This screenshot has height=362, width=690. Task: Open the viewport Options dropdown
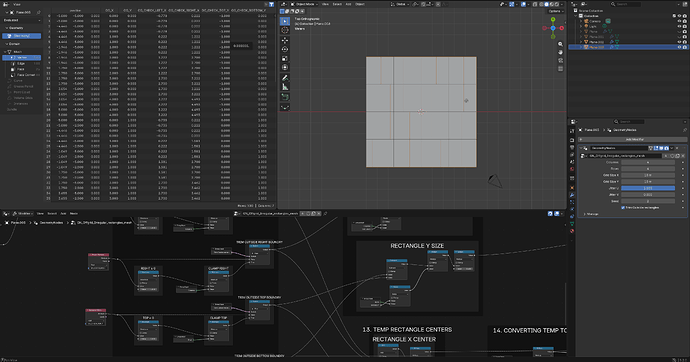coord(556,11)
